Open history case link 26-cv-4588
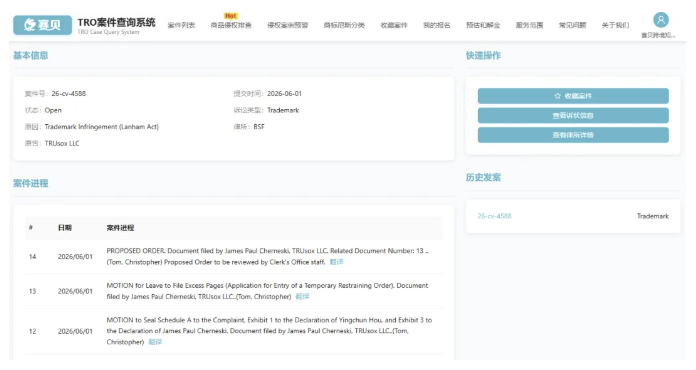Screen dimensions: 696x370 tap(494, 216)
